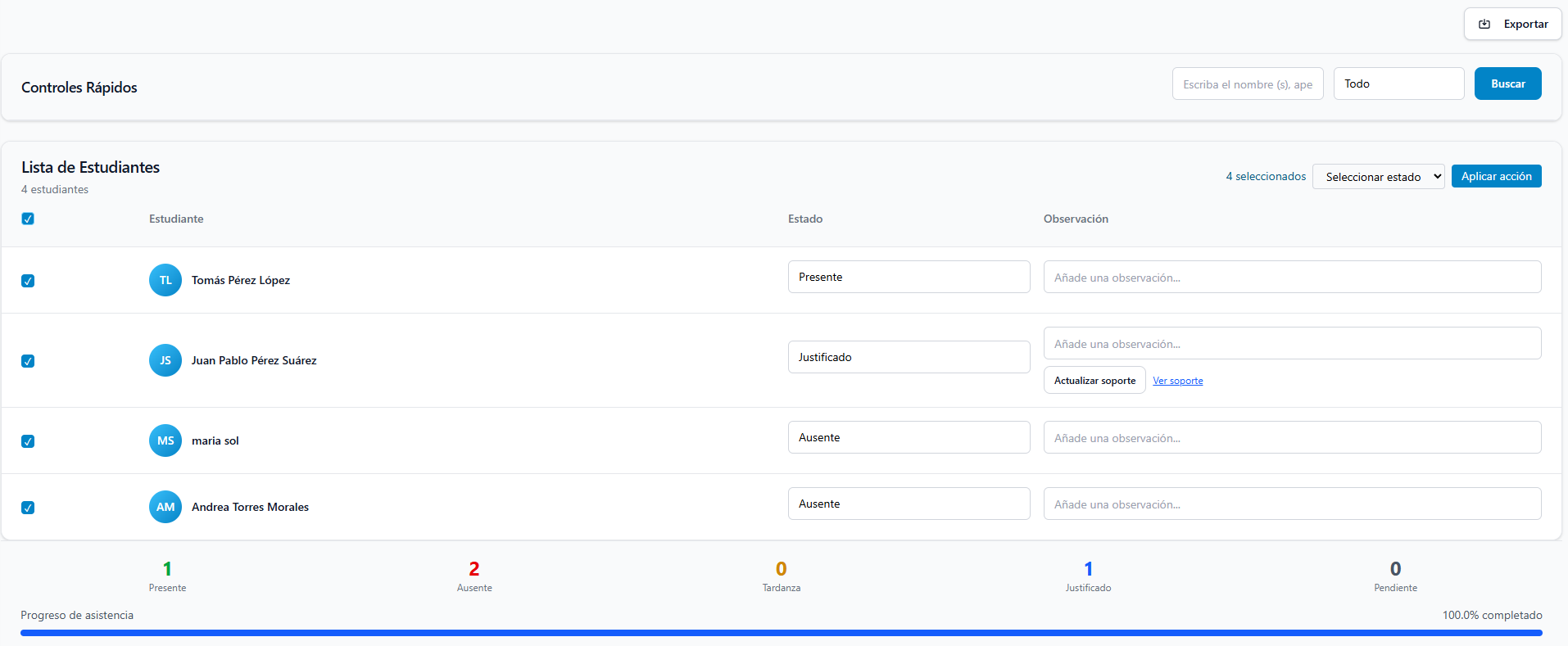Change Juan Pablo's Justificado status dropdown
This screenshot has width=1568, height=646.
click(909, 357)
